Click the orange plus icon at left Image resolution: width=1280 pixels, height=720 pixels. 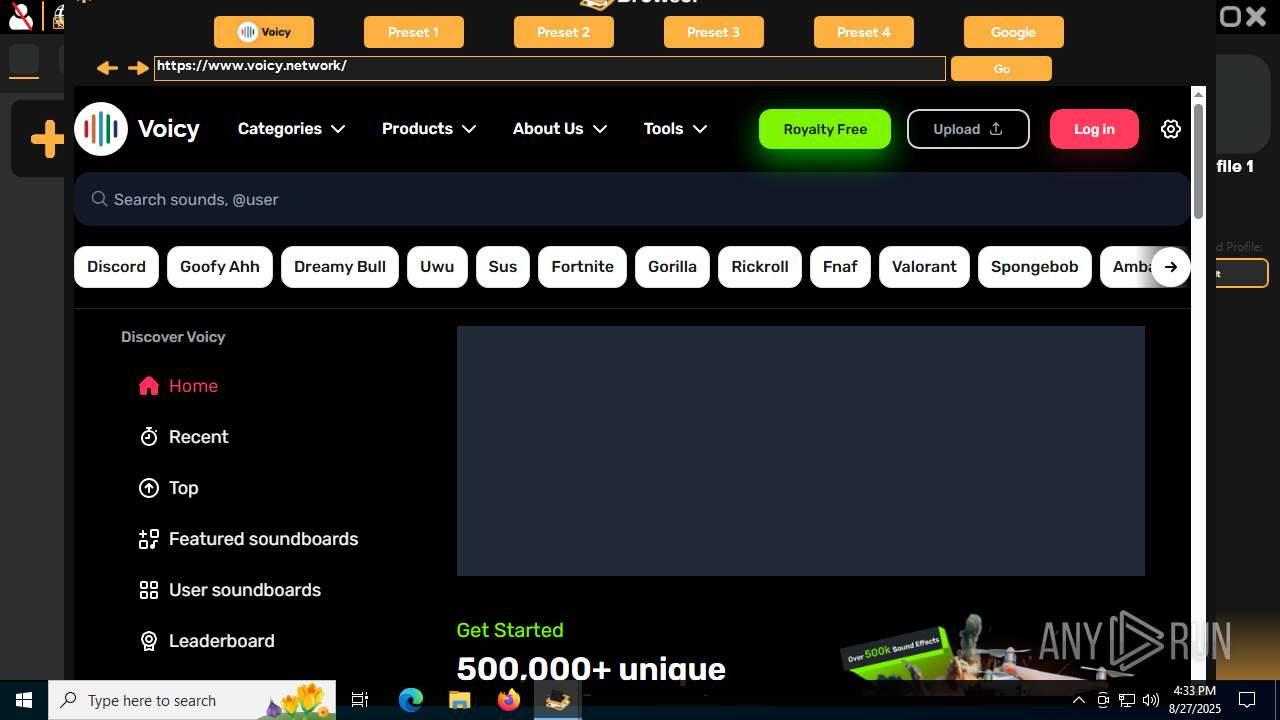coord(47,140)
